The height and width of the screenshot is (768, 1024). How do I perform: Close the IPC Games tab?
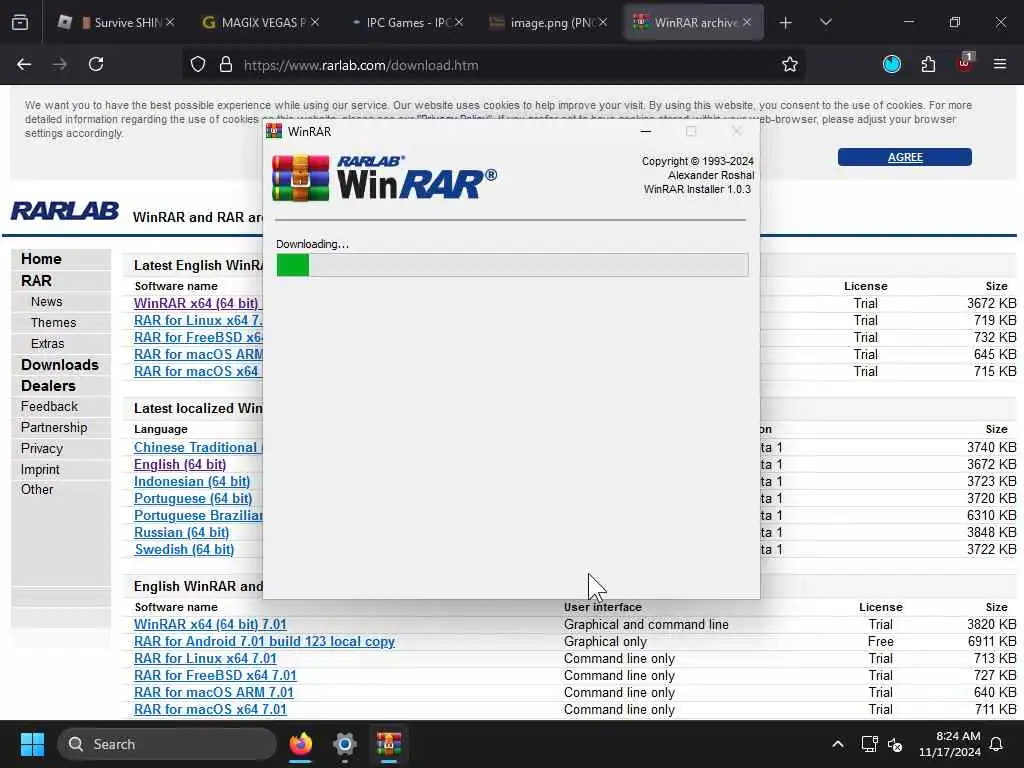point(459,22)
